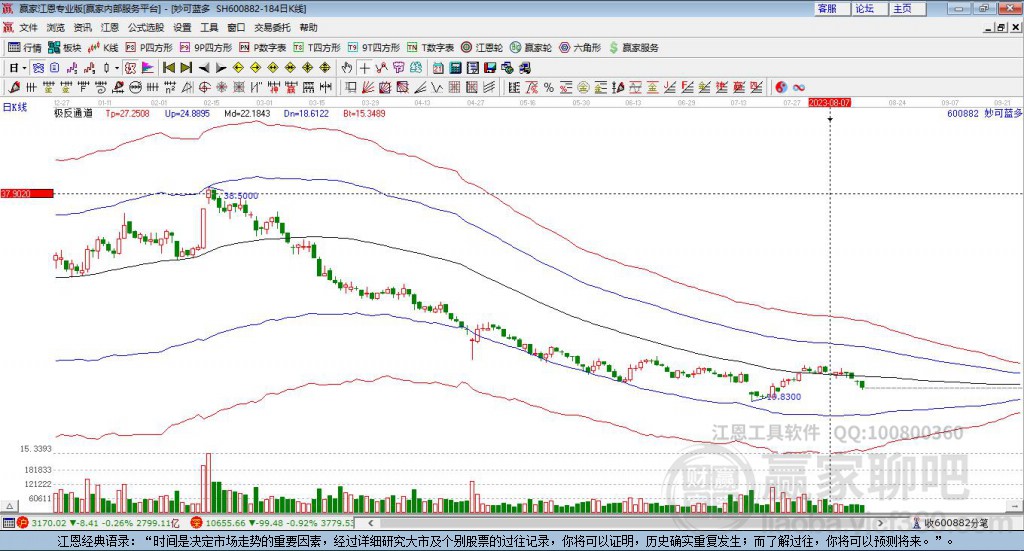Open the 公式选股 menu
Viewport: 1024px width, 551px height.
tap(146, 27)
